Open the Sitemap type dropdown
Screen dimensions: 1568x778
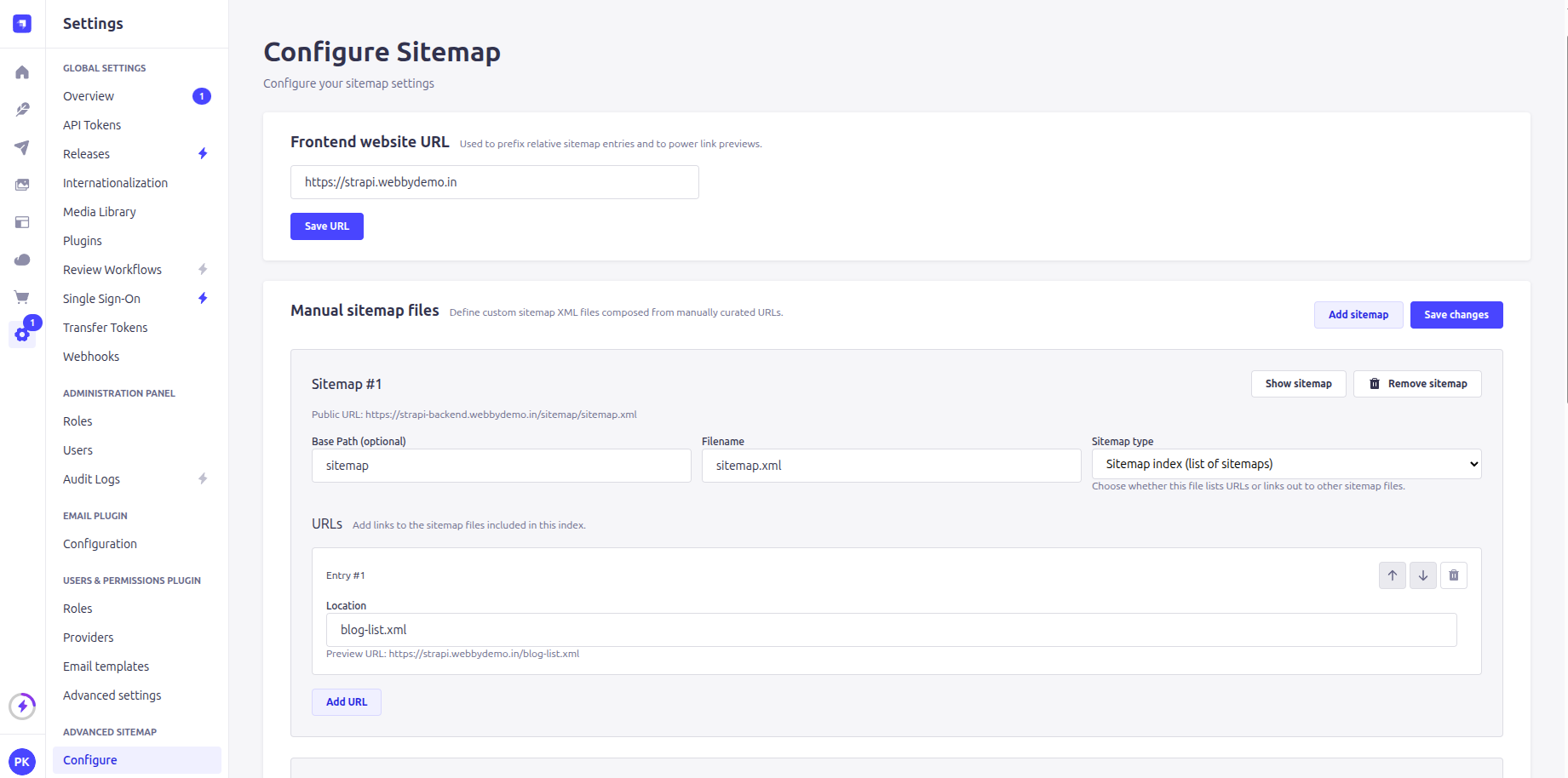(x=1286, y=463)
